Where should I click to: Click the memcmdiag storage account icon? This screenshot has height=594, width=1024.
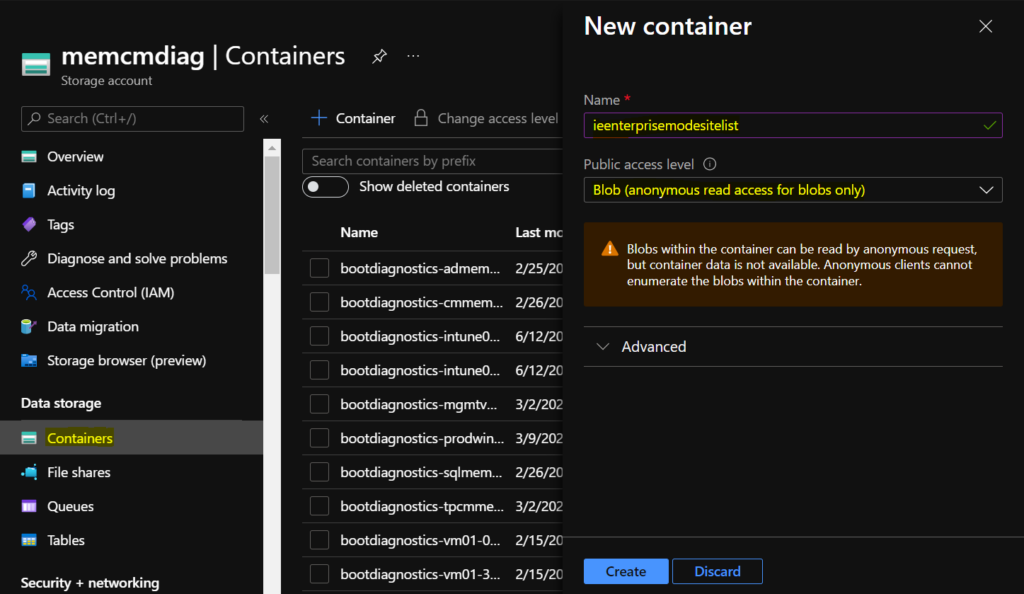tap(36, 65)
